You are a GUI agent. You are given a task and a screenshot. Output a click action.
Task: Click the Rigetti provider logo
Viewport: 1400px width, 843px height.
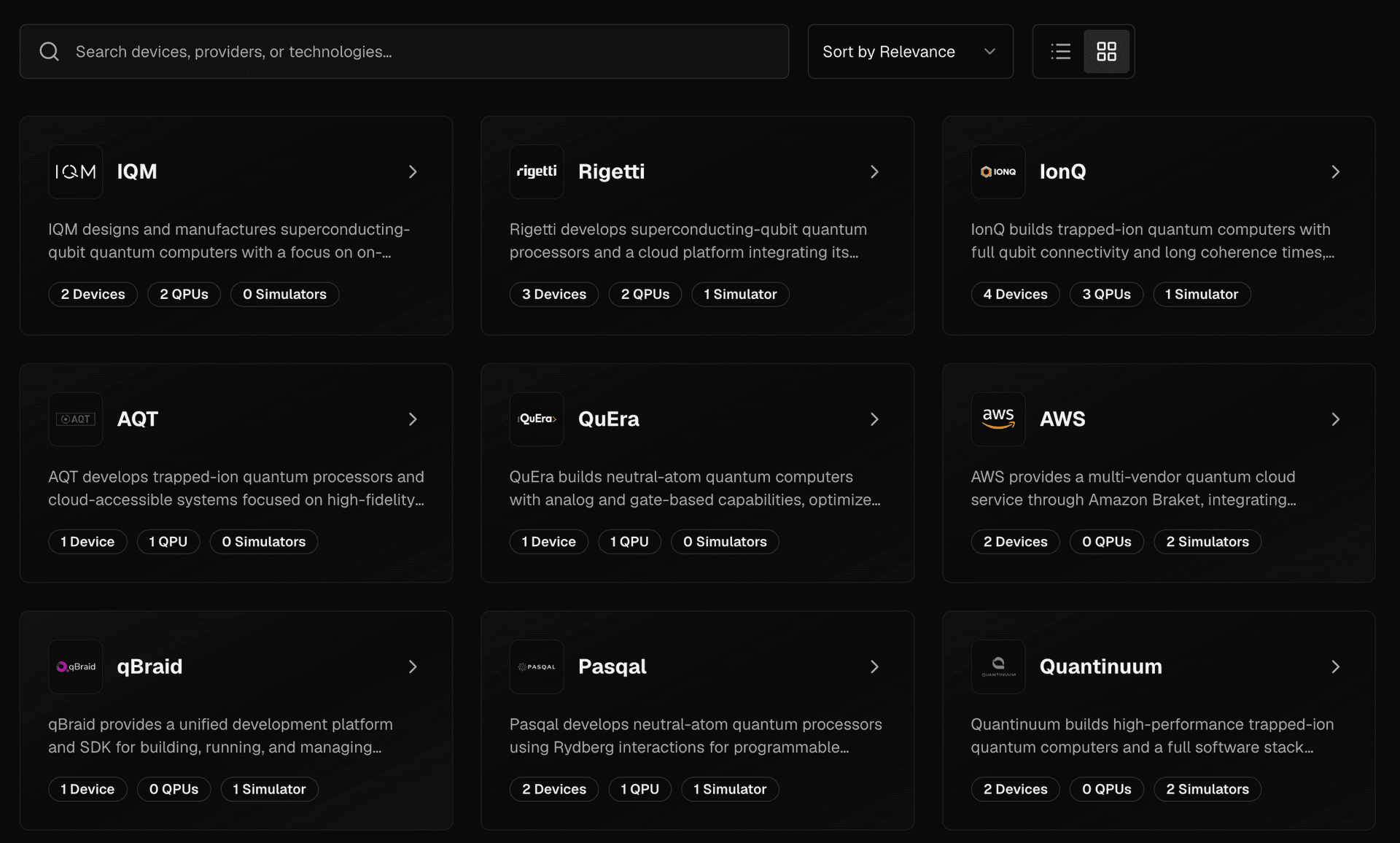[537, 171]
